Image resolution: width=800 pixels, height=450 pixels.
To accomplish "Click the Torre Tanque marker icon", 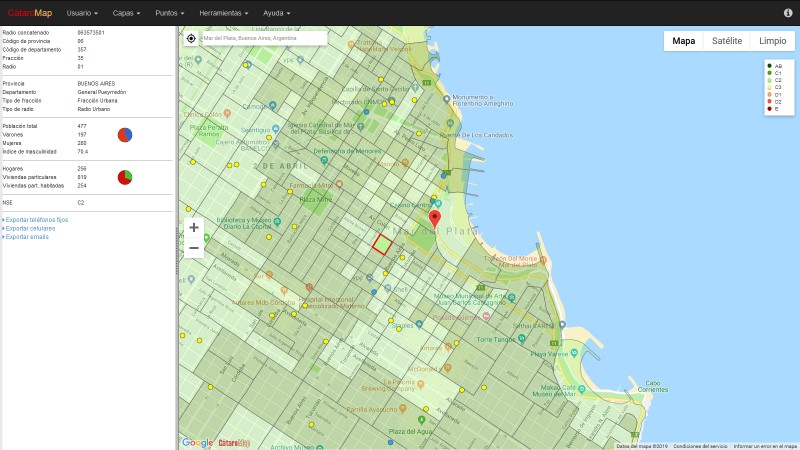I will [x=521, y=338].
